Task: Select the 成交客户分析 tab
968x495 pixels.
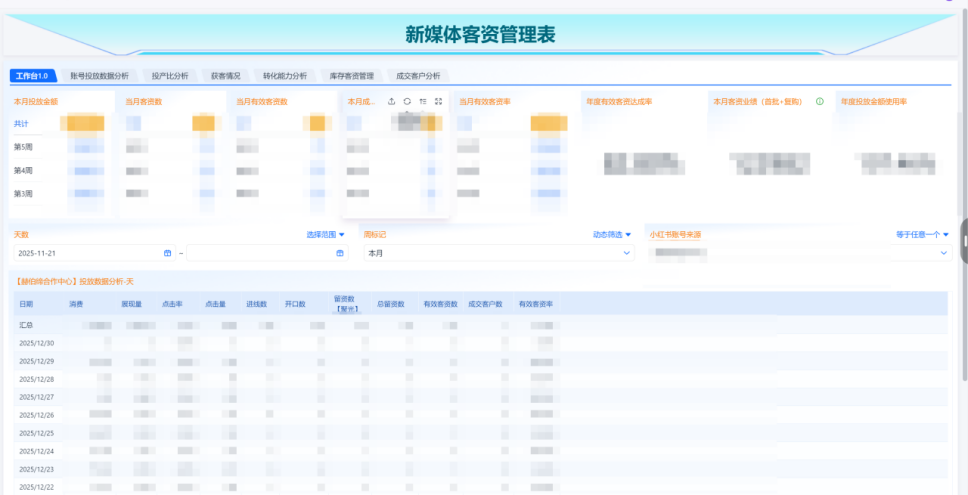Action: pyautogui.click(x=418, y=75)
